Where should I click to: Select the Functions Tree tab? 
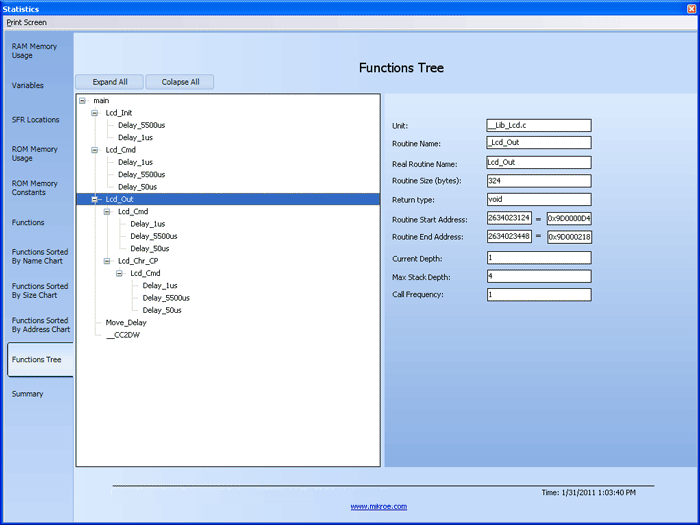pyautogui.click(x=40, y=360)
